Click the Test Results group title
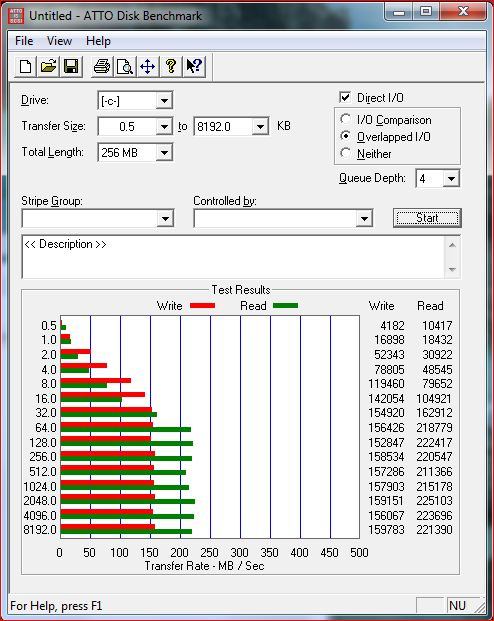 [241, 290]
